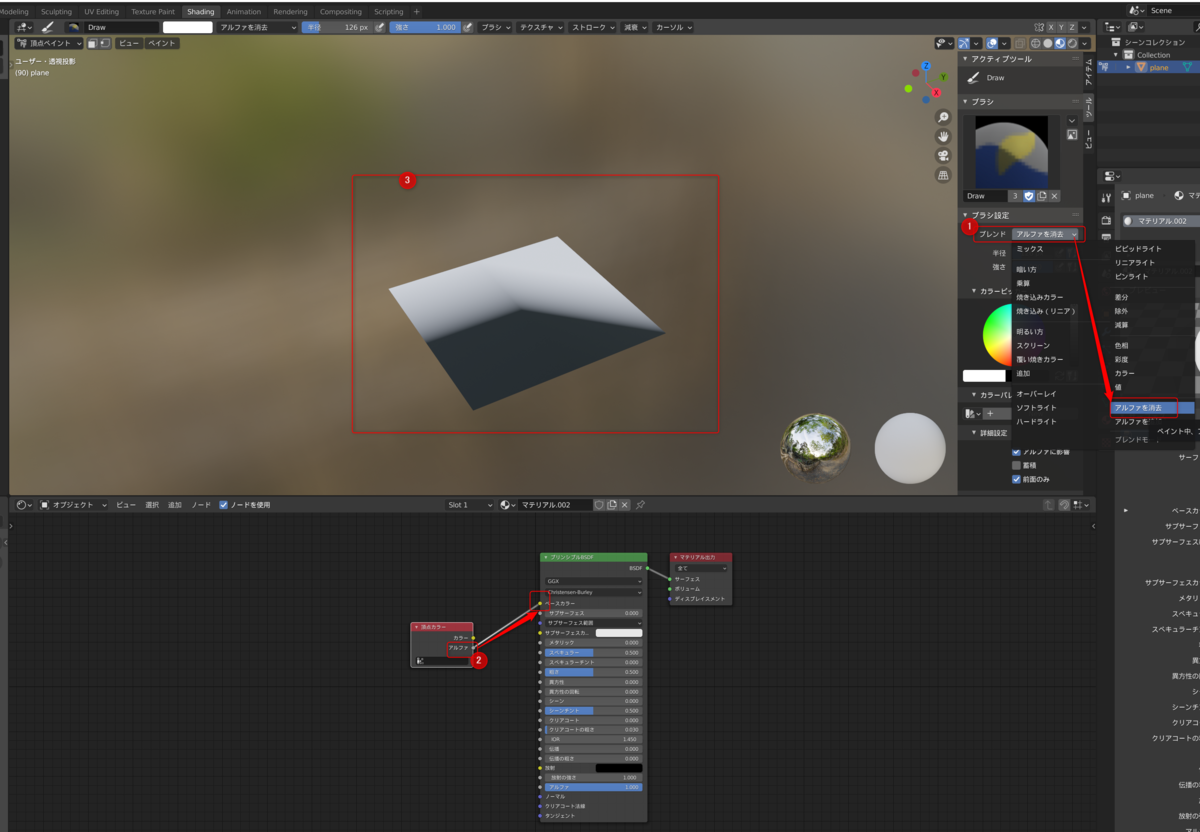This screenshot has height=832, width=1200.
Task: Select solid viewport shading sphere icon
Action: pos(1049,43)
